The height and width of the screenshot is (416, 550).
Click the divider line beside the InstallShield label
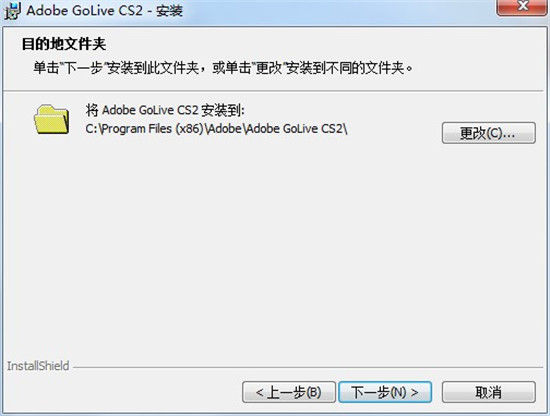(x=308, y=368)
